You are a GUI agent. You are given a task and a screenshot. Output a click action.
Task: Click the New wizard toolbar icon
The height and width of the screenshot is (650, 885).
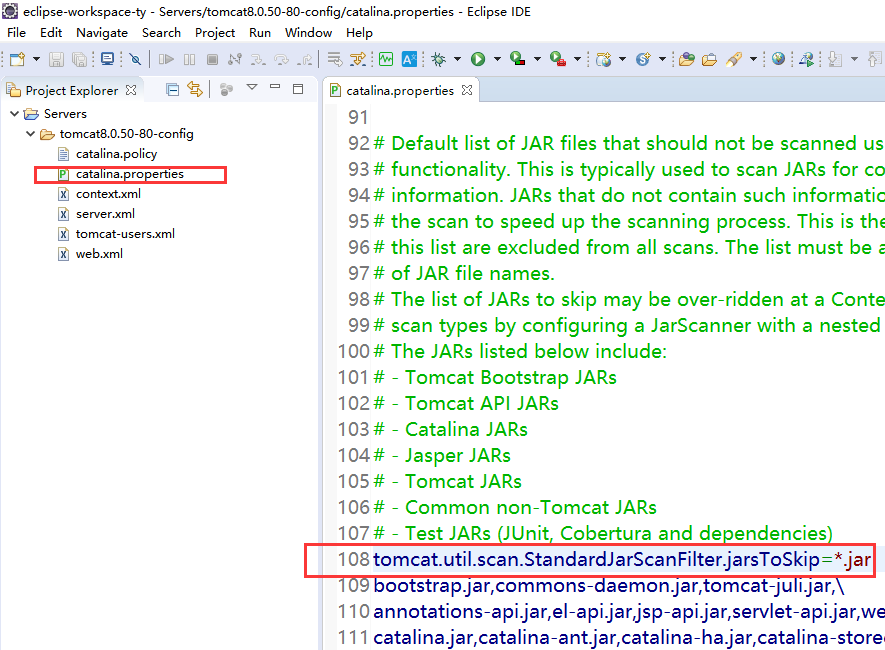[17, 59]
